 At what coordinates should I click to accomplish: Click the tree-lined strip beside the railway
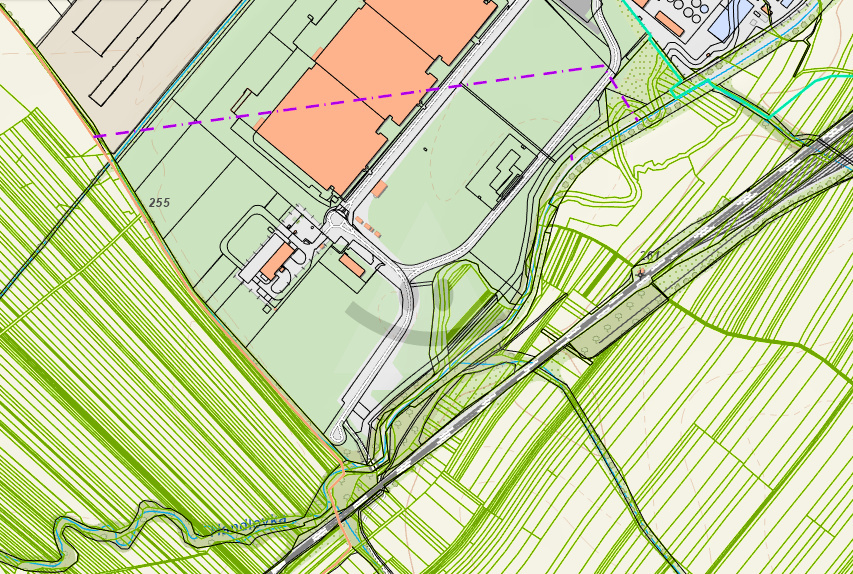[x=617, y=321]
